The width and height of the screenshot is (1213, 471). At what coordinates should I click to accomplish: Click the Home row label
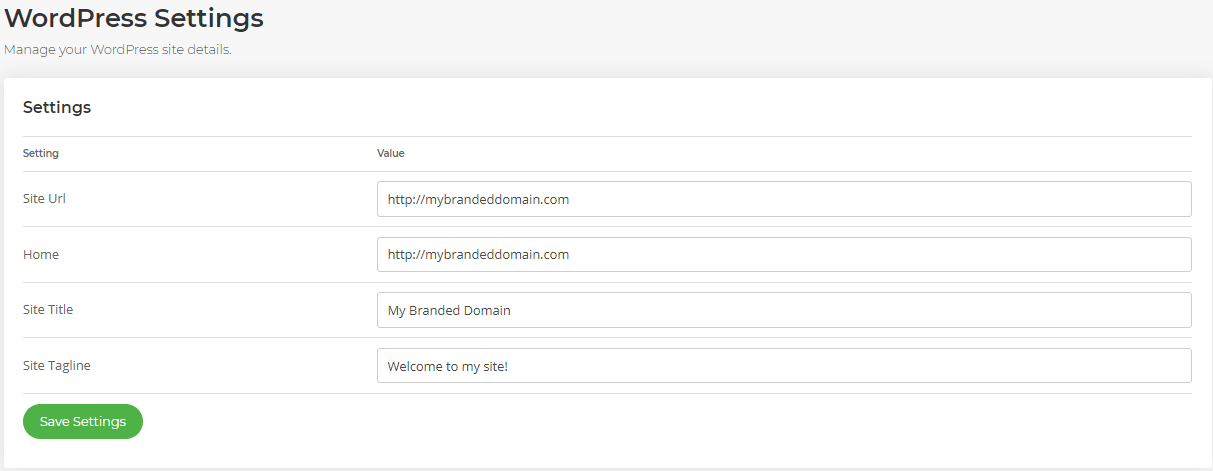tap(41, 254)
